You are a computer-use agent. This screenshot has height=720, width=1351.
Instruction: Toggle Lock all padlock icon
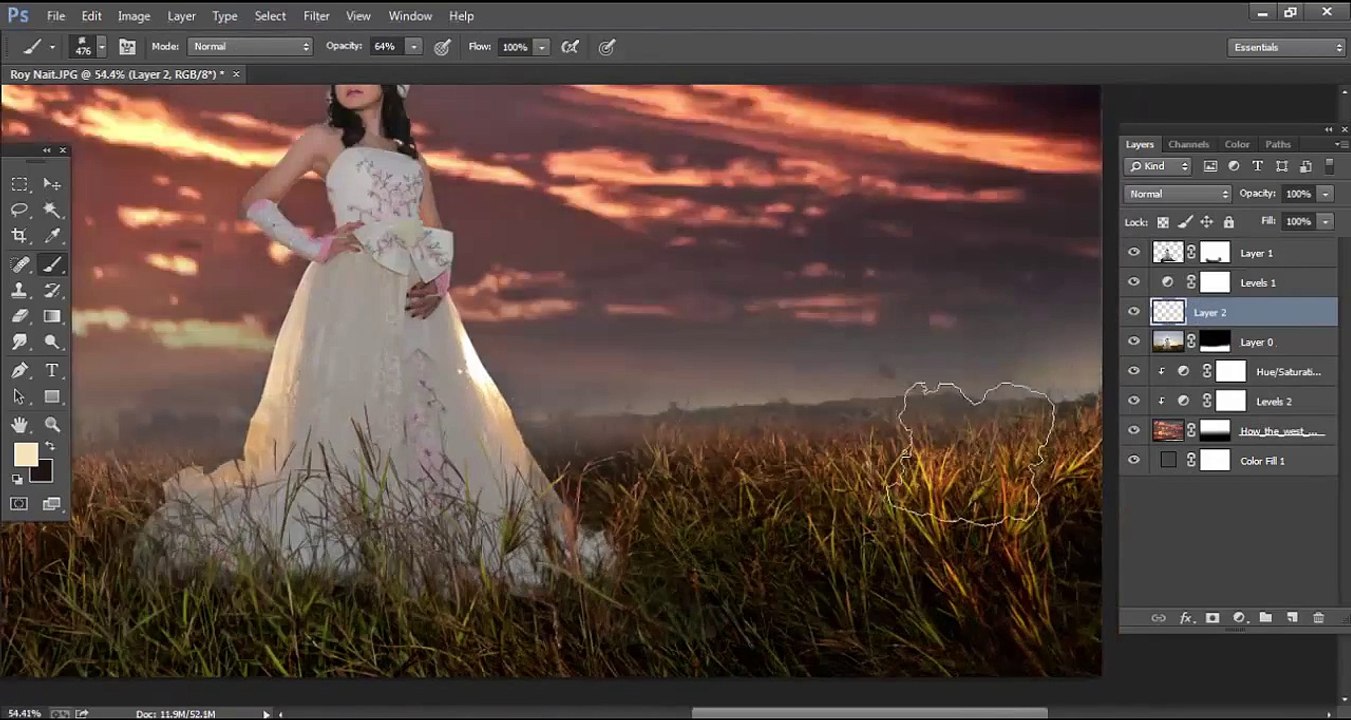pos(1229,222)
